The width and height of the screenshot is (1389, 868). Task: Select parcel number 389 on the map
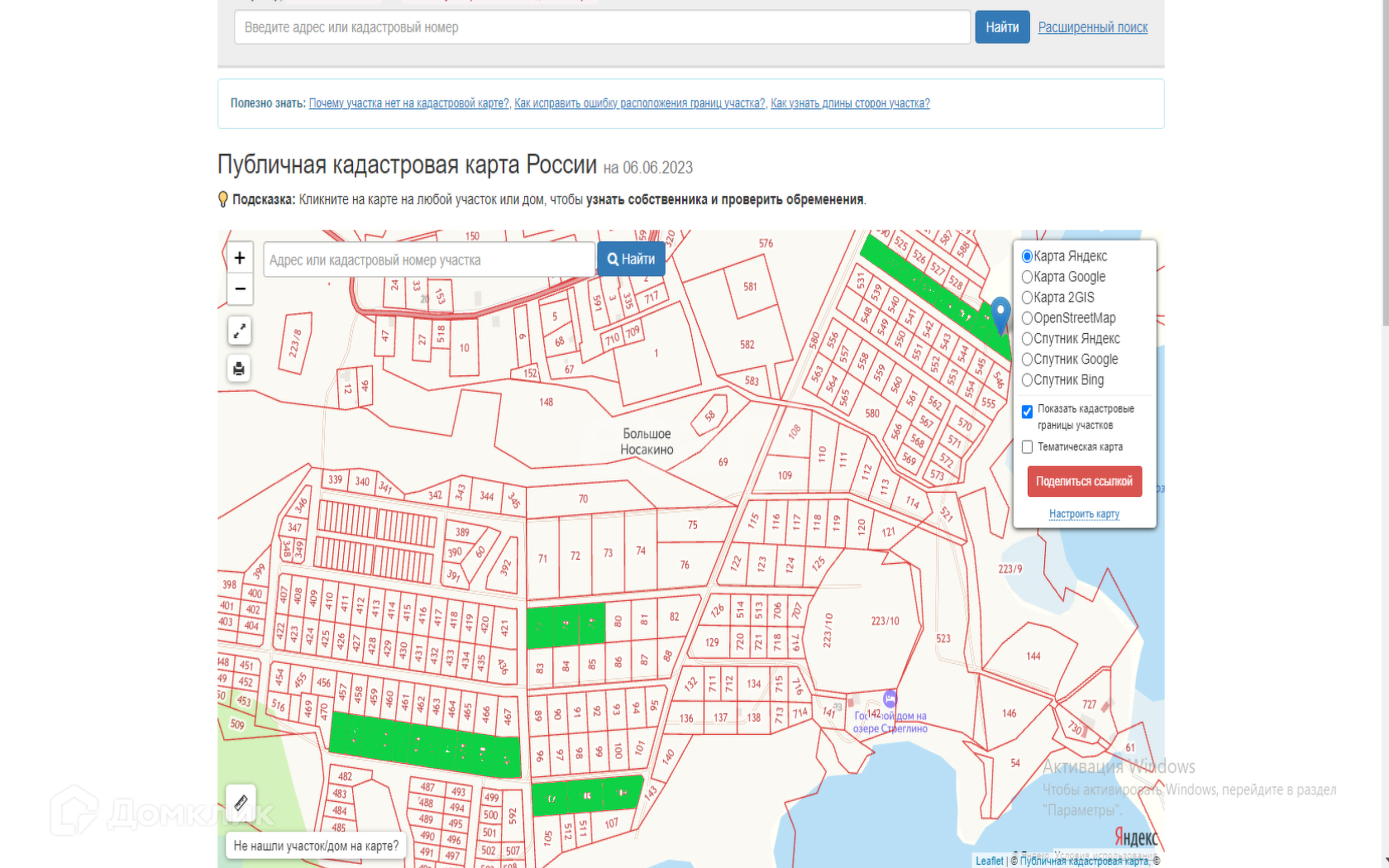(x=462, y=532)
